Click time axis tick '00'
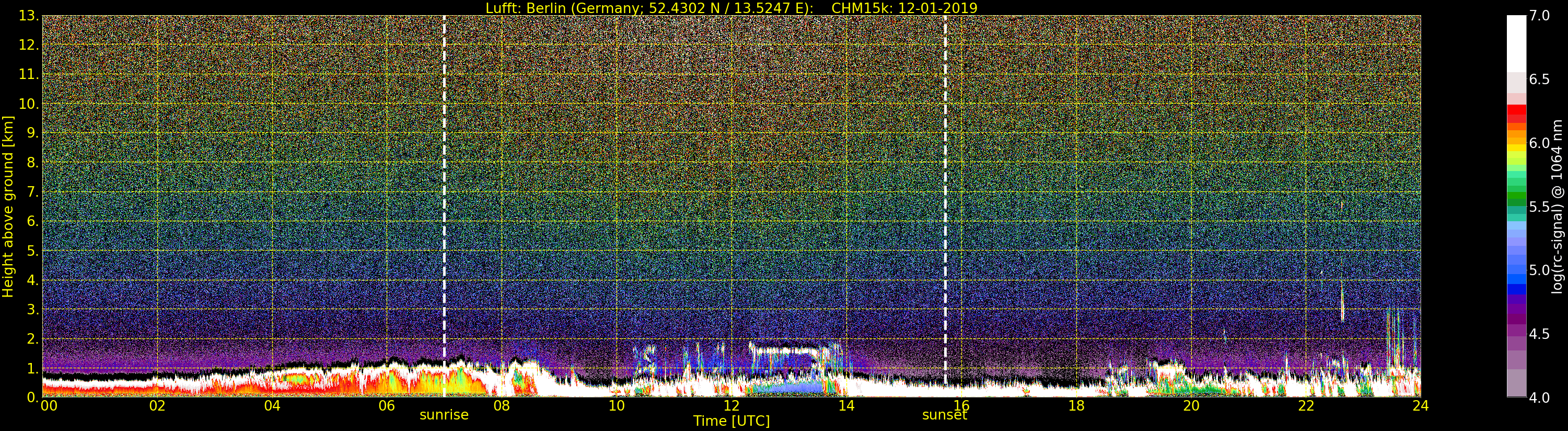The height and width of the screenshot is (431, 1568). point(49,405)
